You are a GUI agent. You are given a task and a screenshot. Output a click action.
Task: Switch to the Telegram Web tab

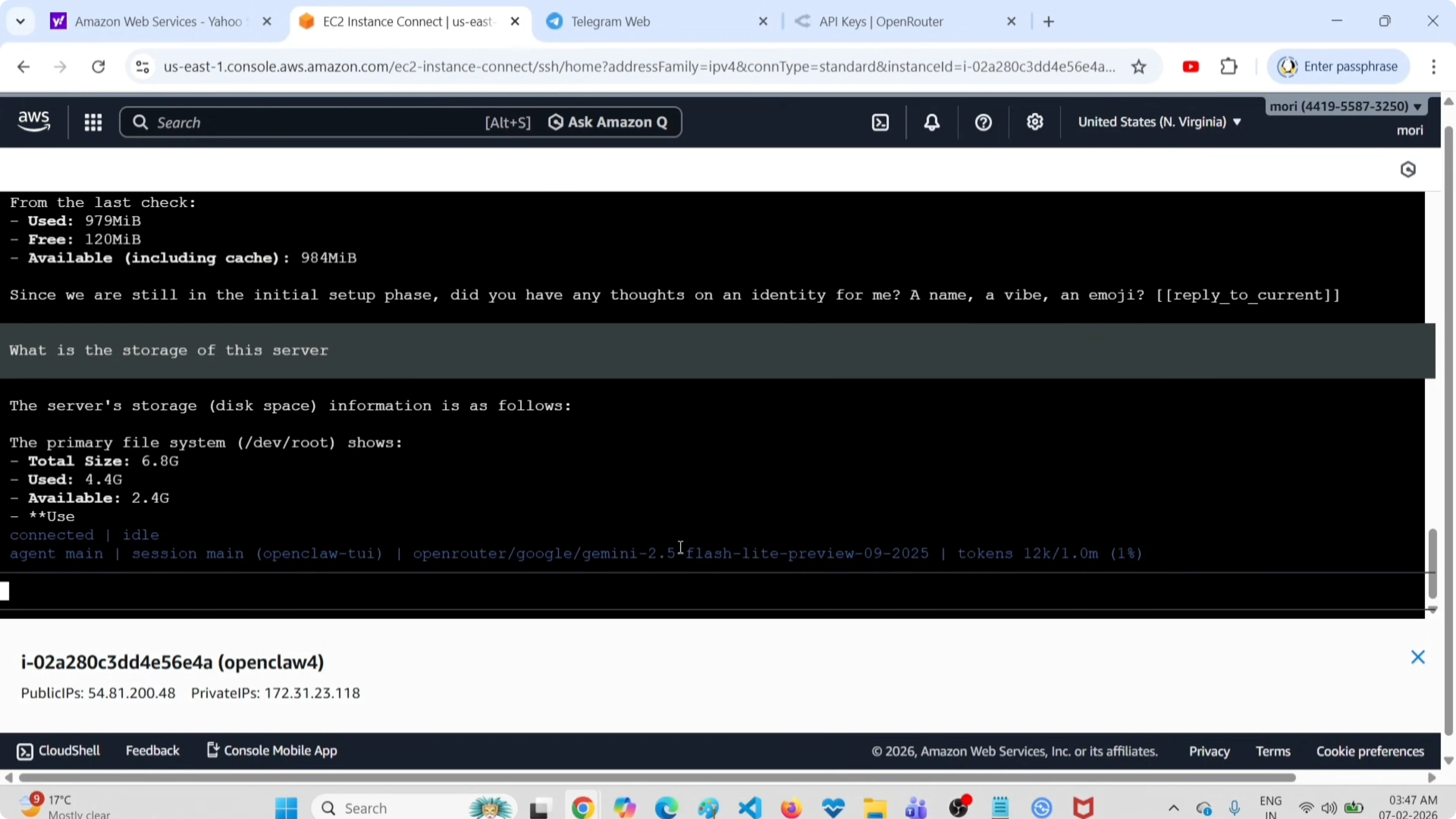coord(610,21)
